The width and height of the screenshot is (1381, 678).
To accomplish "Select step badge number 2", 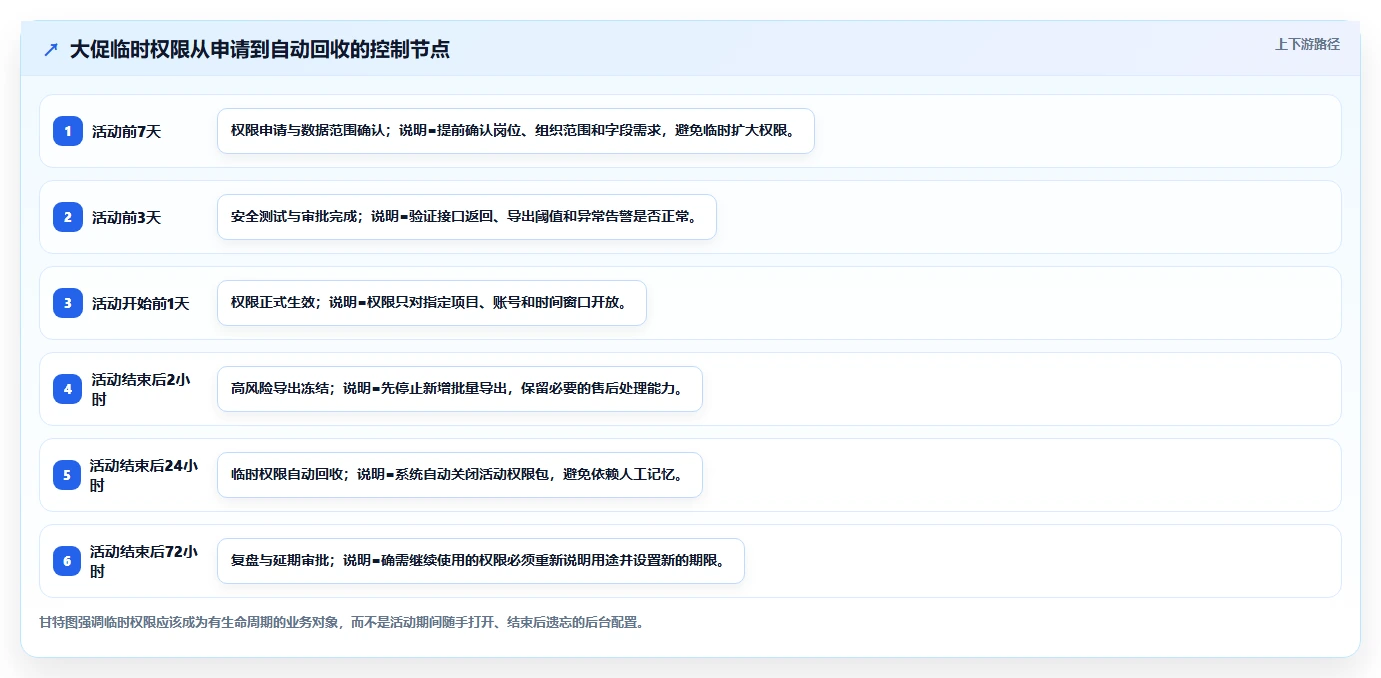I will click(68, 216).
